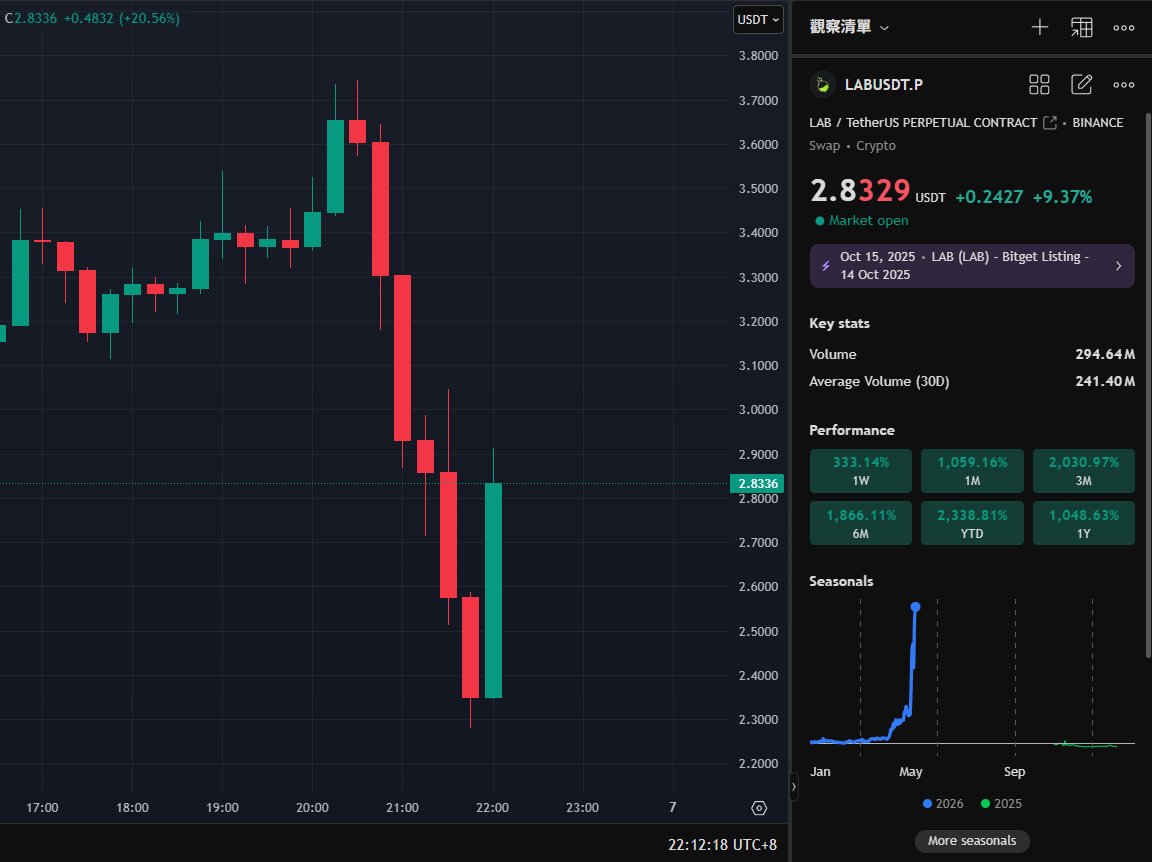The height and width of the screenshot is (862, 1152).
Task: Click the LABUSDT.P symbol name
Action: 883,85
